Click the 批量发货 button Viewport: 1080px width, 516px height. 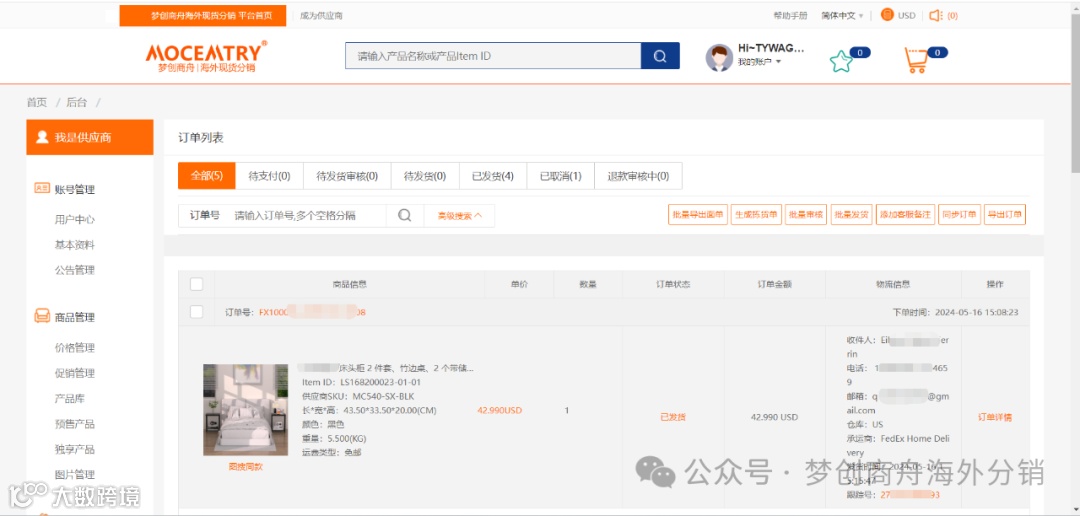[x=851, y=214]
